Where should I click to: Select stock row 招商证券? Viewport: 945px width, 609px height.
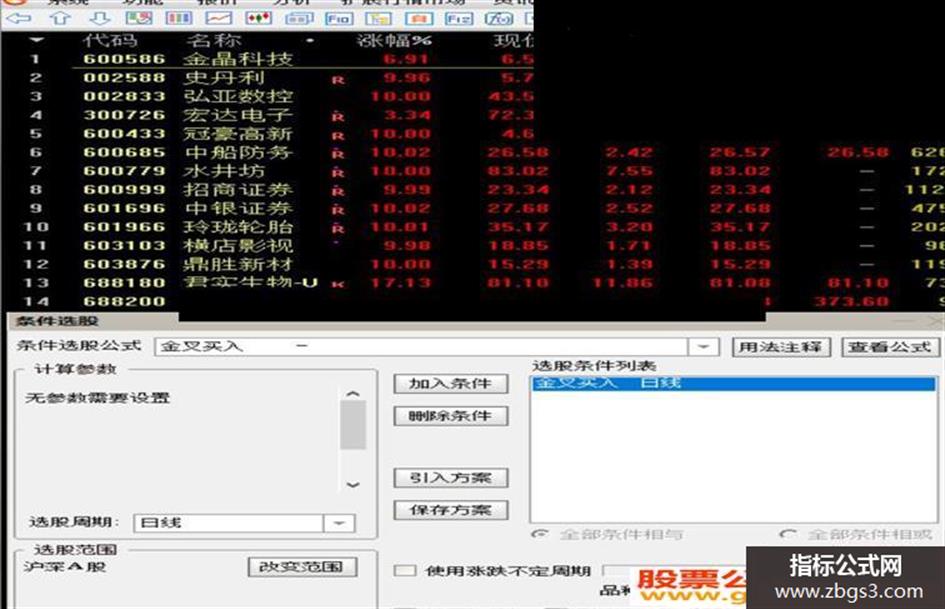tap(238, 190)
